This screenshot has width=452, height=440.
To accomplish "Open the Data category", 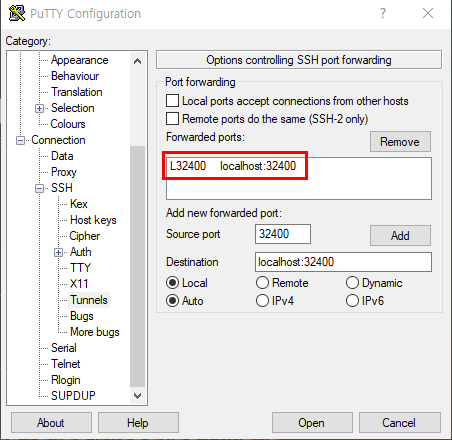I will tap(62, 156).
